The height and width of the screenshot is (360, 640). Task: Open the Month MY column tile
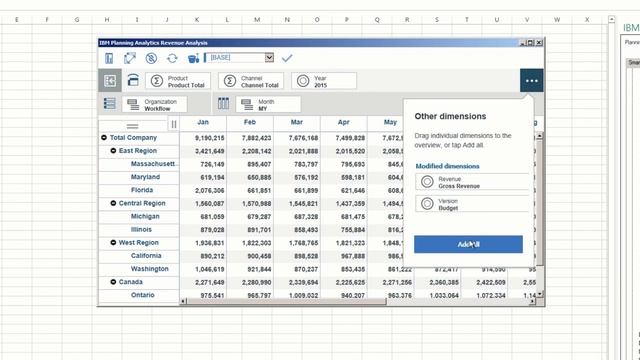point(268,104)
